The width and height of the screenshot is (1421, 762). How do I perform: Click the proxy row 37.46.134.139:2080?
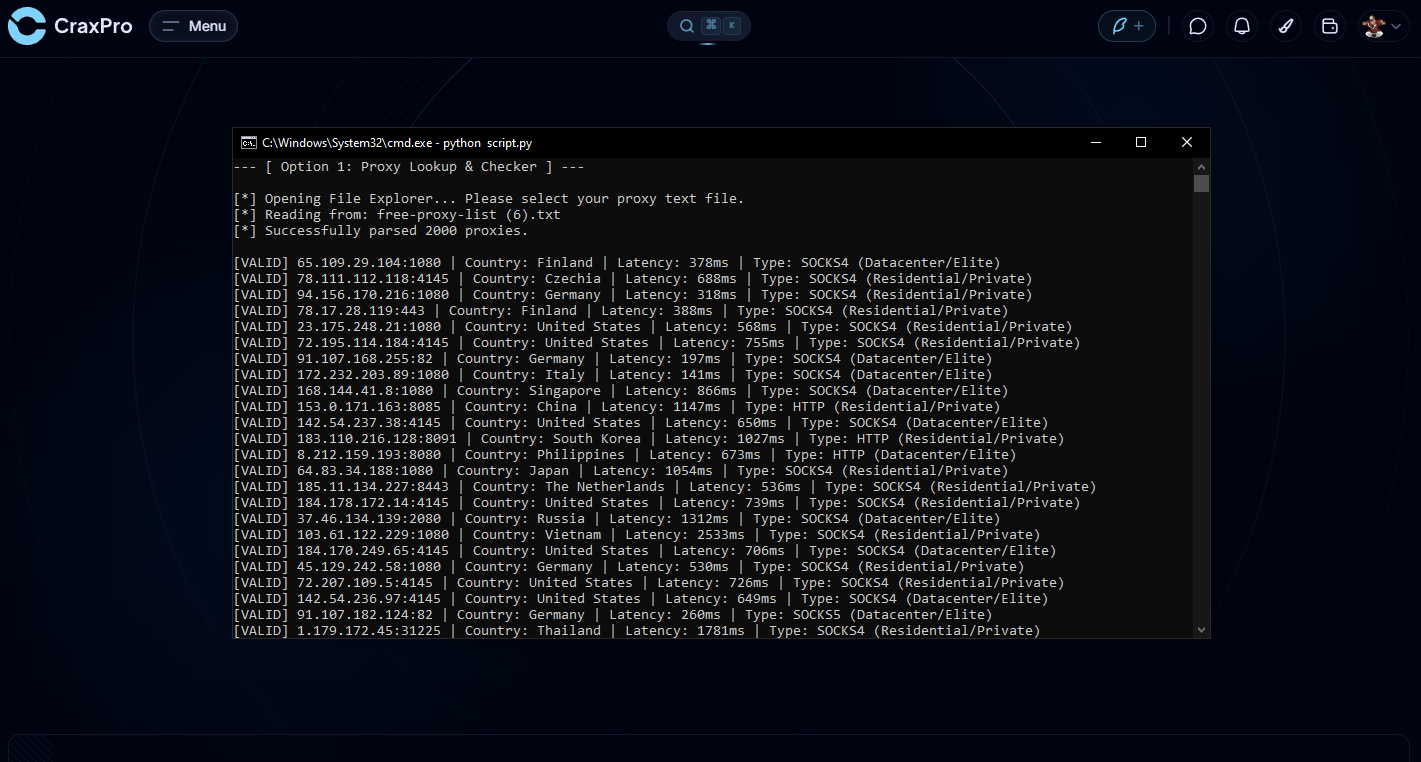point(617,519)
